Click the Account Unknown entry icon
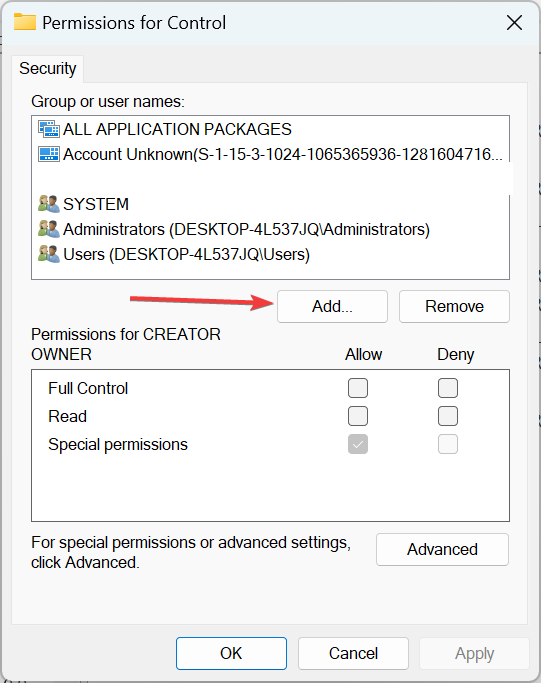Viewport: 541px width, 683px height. pos(49,154)
